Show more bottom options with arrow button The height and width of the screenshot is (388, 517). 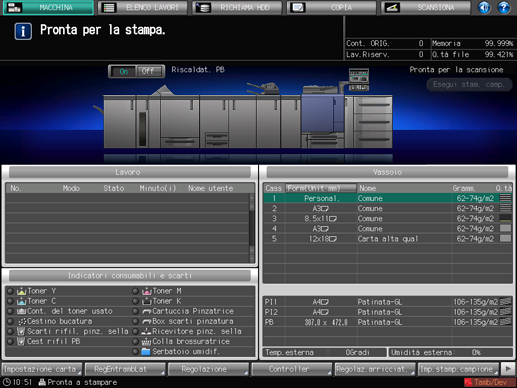[508, 369]
